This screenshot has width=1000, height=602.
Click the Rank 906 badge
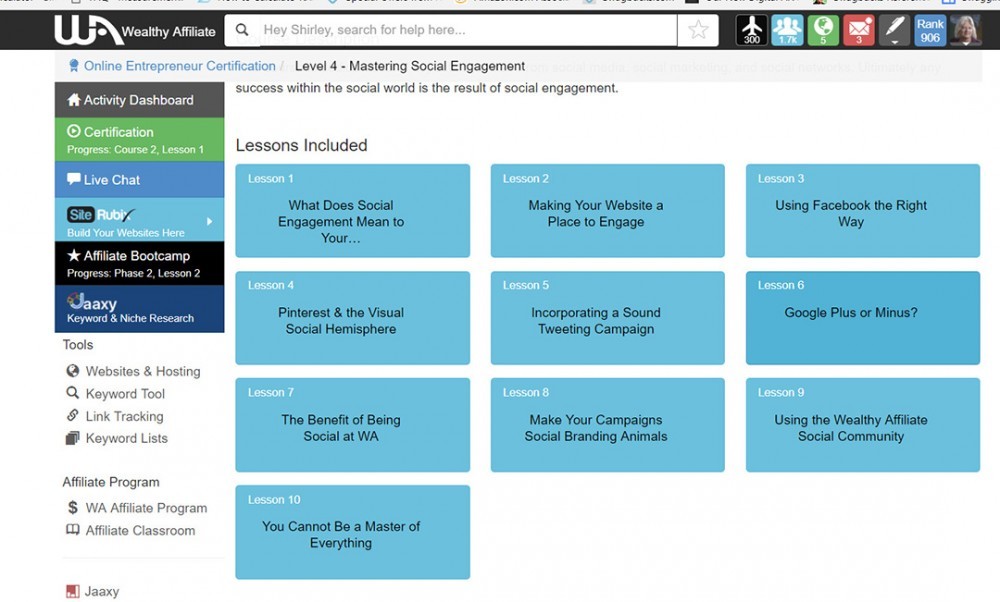coord(930,30)
